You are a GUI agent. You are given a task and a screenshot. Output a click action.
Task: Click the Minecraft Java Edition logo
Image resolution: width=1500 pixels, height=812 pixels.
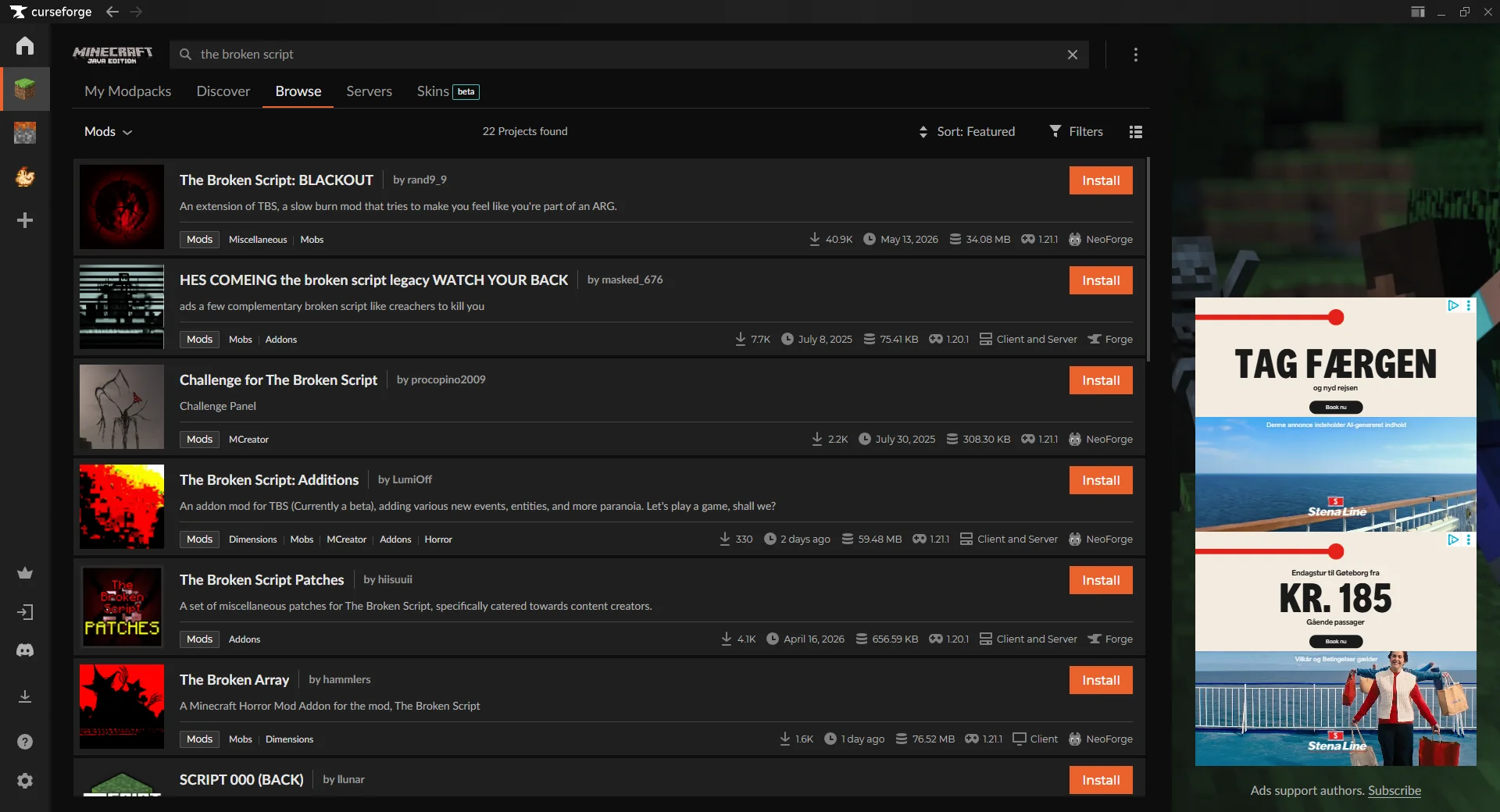point(112,55)
